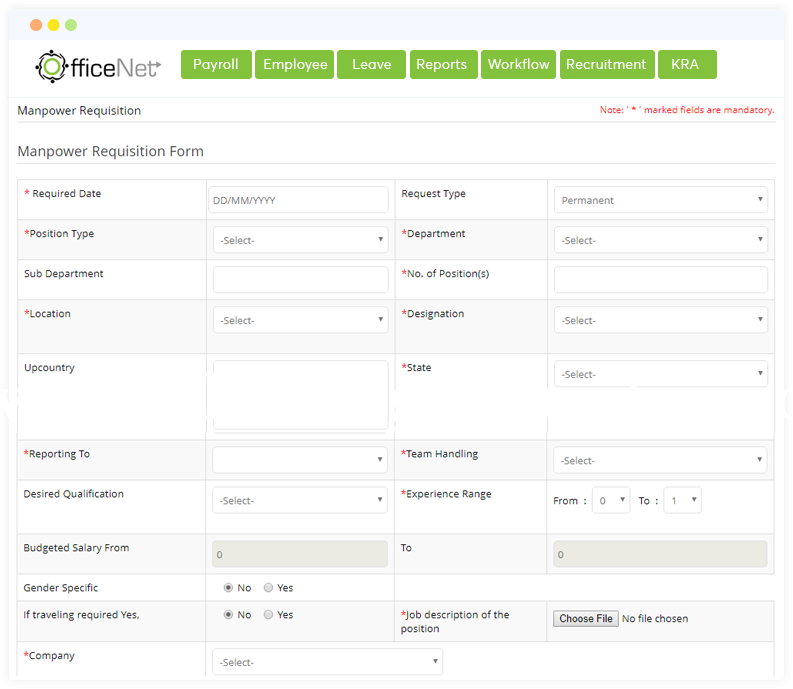Expand the State dropdown
The width and height of the screenshot is (793, 689).
(x=660, y=374)
